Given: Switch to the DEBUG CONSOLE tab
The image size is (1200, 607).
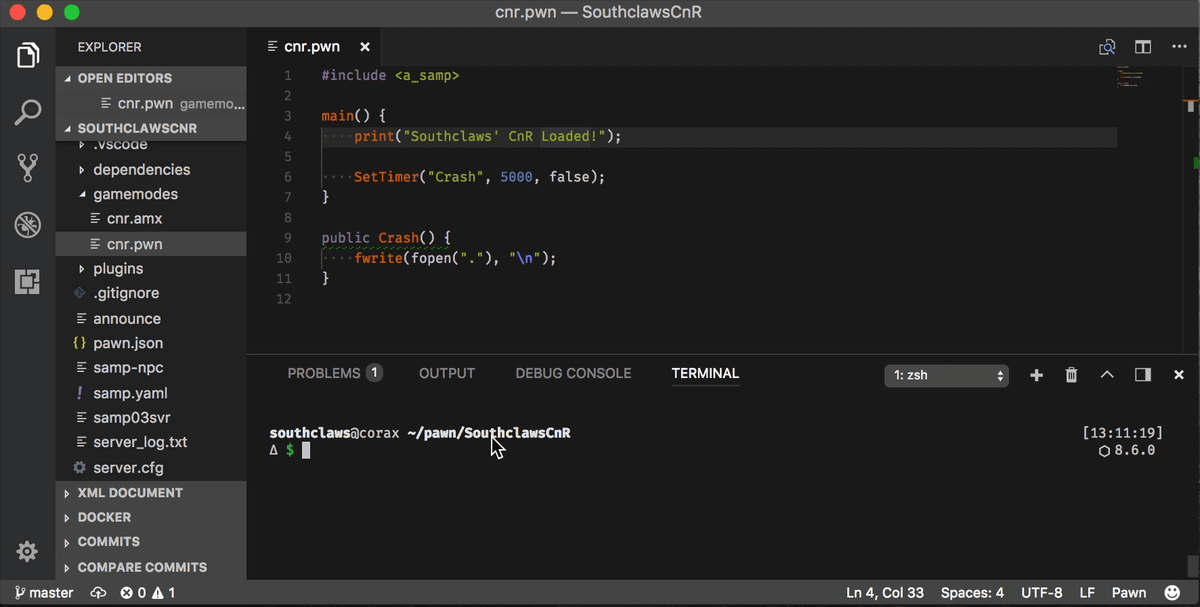Looking at the screenshot, I should [x=573, y=373].
